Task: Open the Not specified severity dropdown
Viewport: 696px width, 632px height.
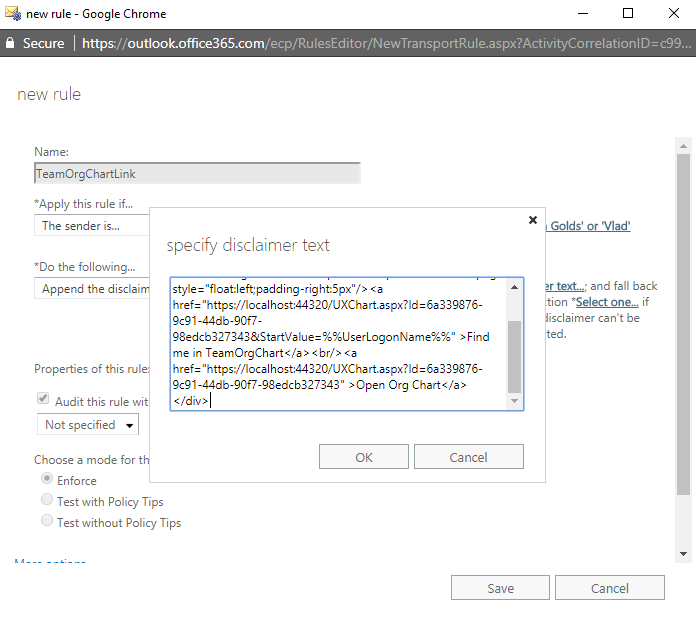Action: (88, 425)
